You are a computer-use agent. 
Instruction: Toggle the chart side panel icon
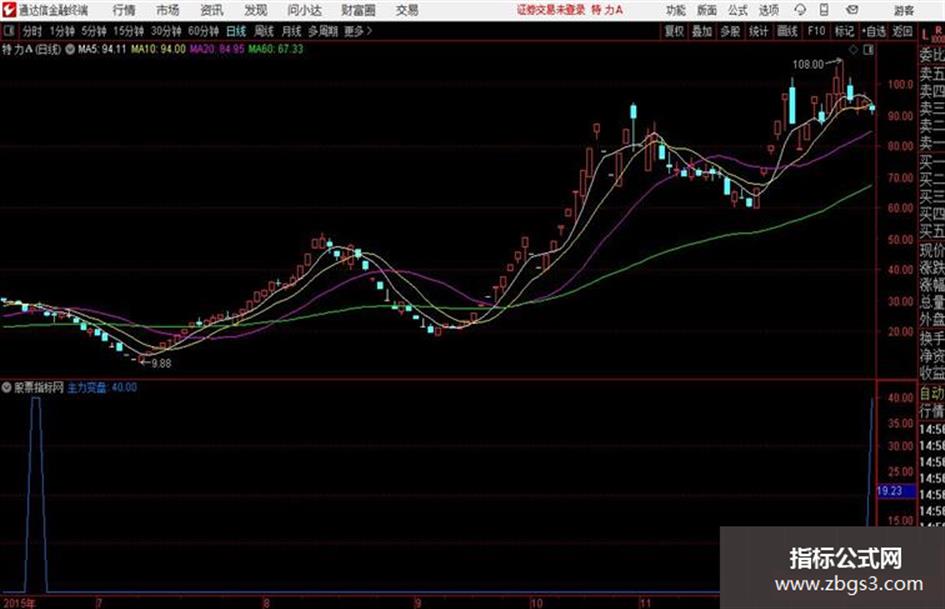tap(868, 50)
